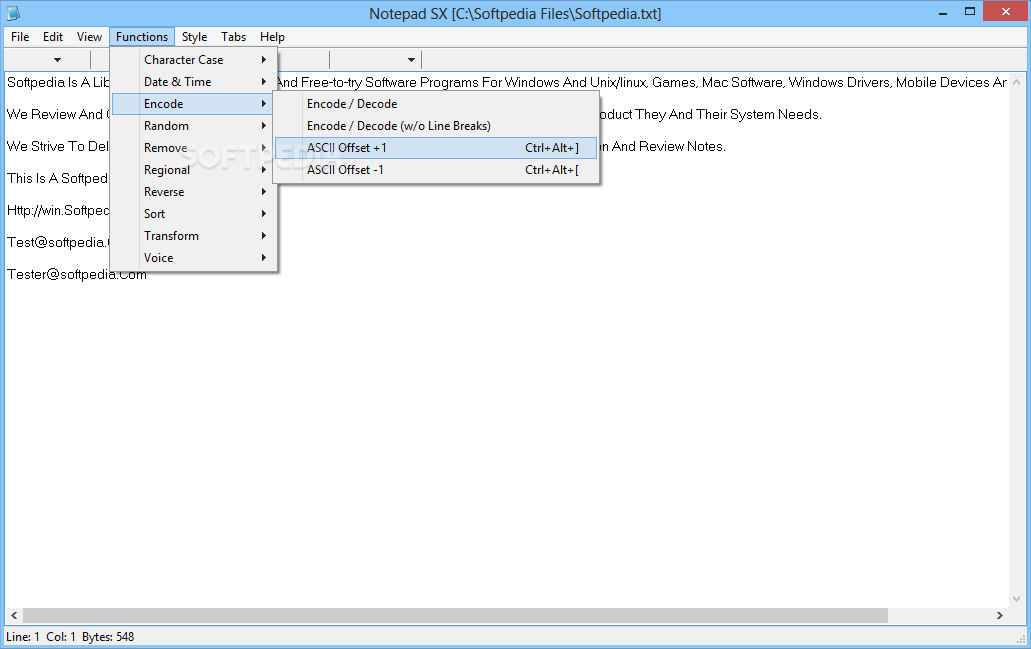Open the File menu
The height and width of the screenshot is (649, 1031).
tap(20, 37)
